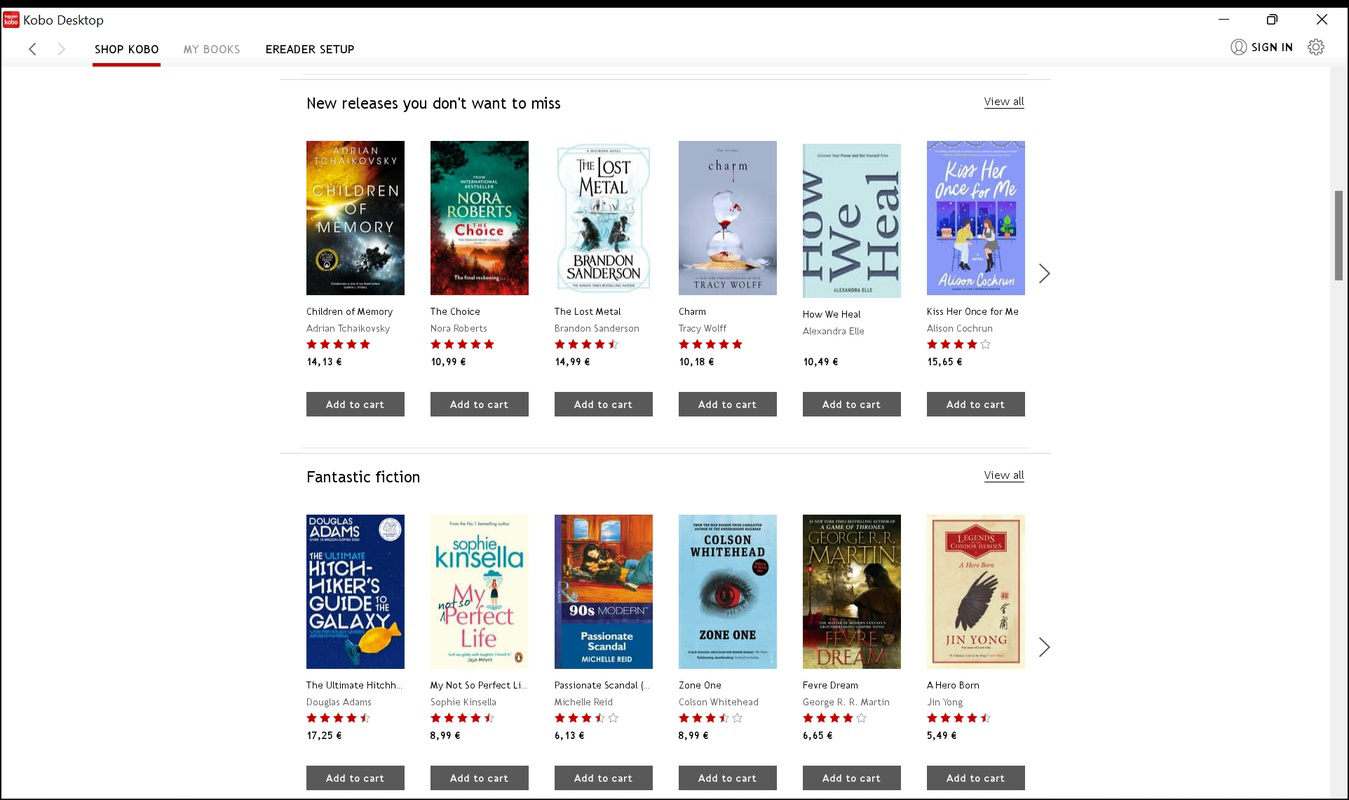Click author name Brandon Sanderson
The image size is (1349, 800).
coord(597,328)
